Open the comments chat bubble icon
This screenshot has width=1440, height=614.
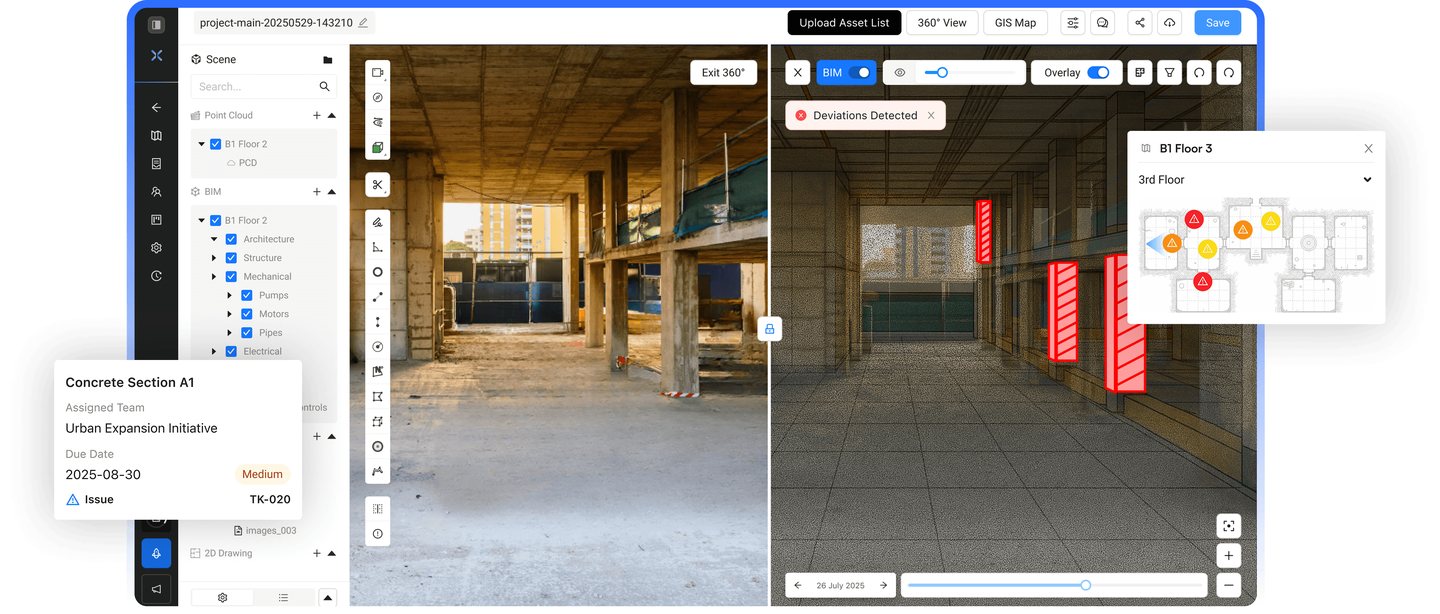click(x=1102, y=22)
